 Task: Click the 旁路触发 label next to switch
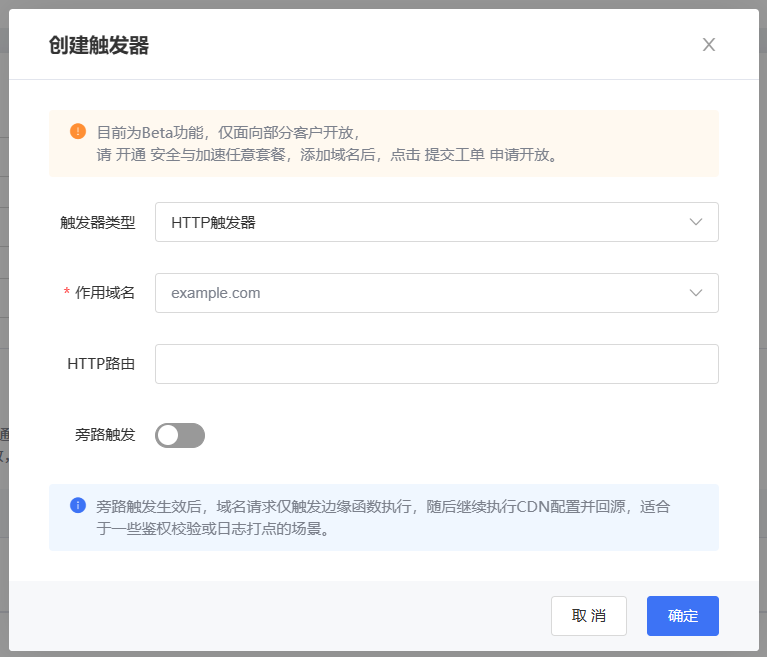tap(105, 435)
